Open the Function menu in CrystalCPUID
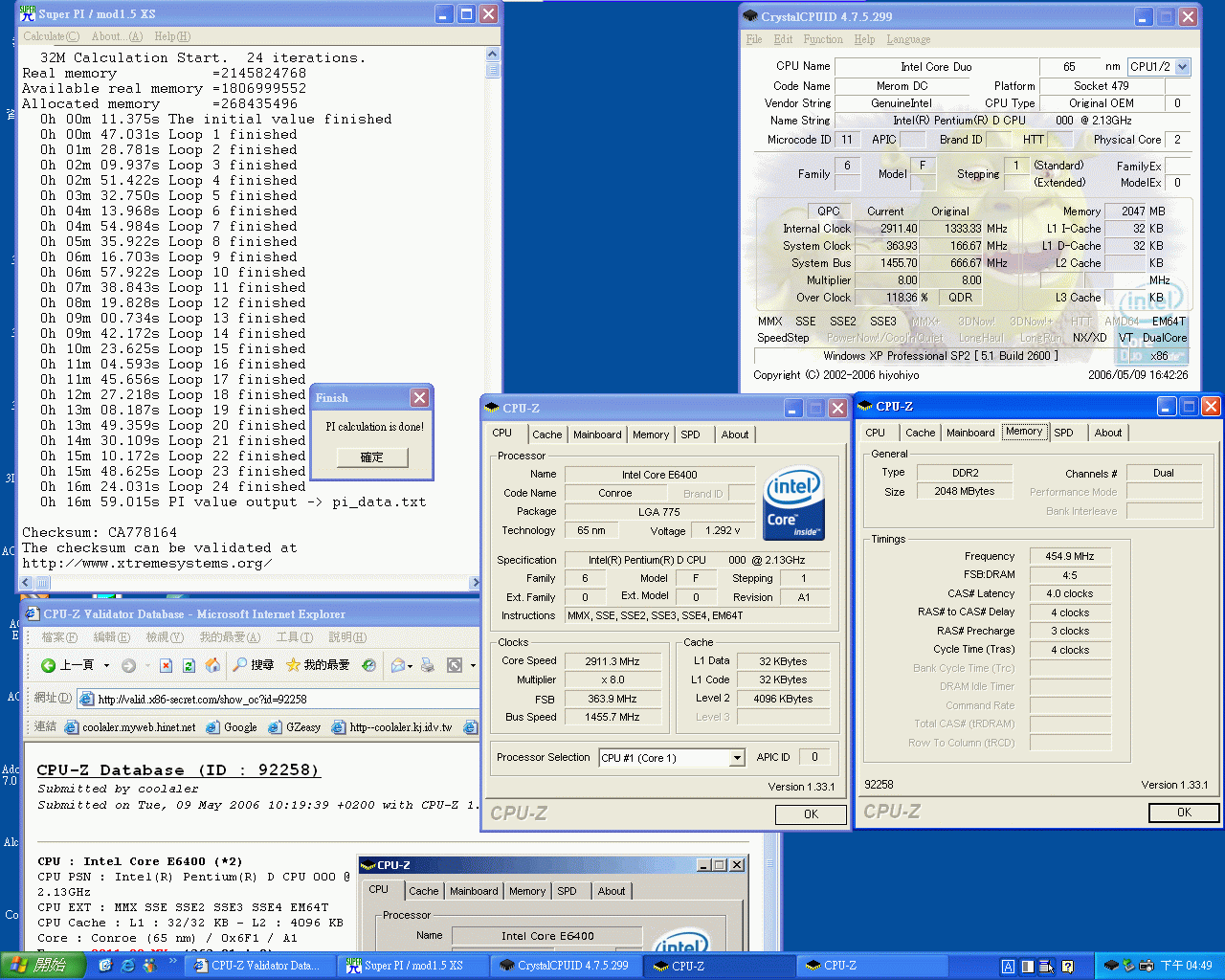The image size is (1225, 980). click(x=823, y=39)
